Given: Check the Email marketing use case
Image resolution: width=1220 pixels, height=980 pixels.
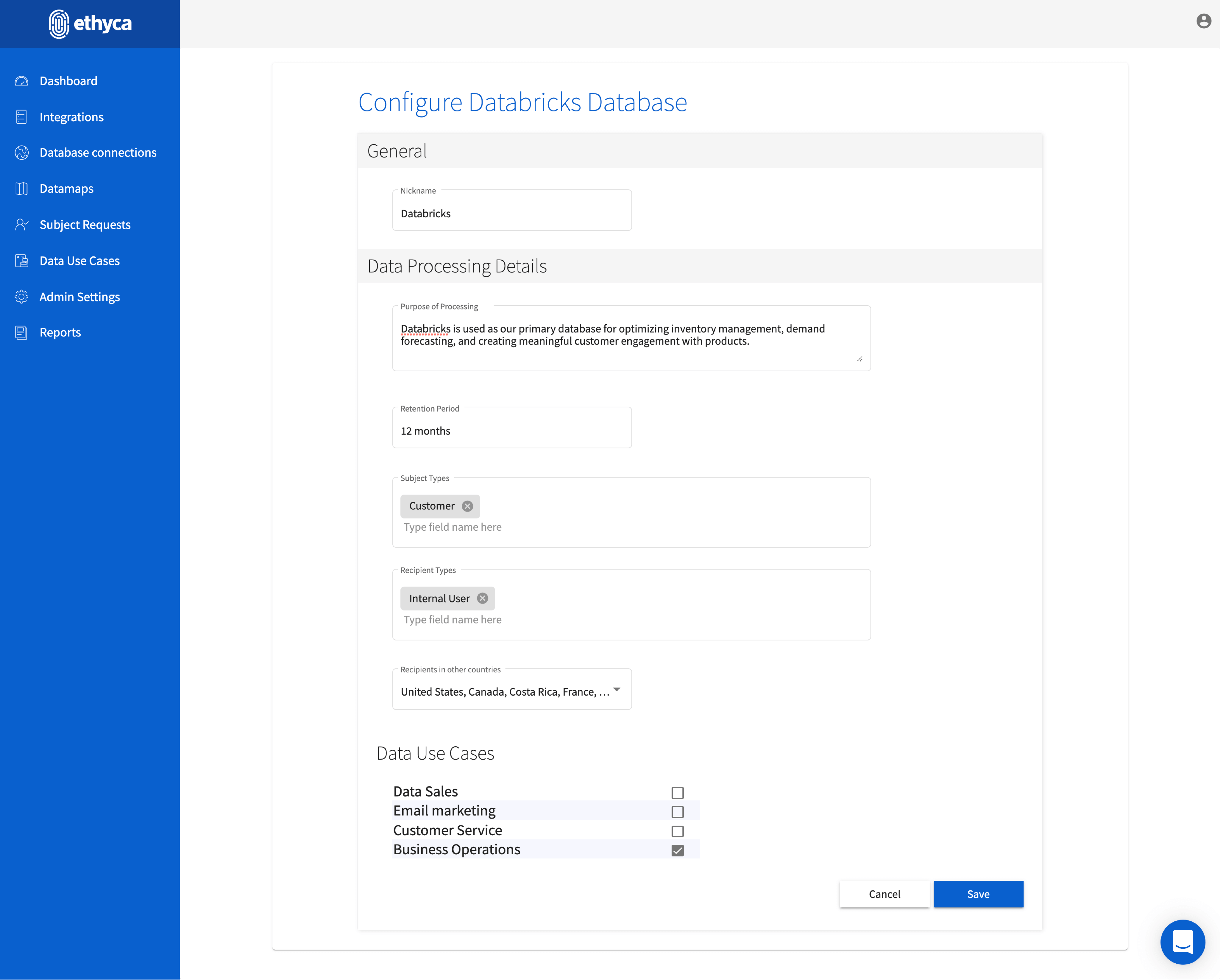Looking at the screenshot, I should tap(677, 812).
